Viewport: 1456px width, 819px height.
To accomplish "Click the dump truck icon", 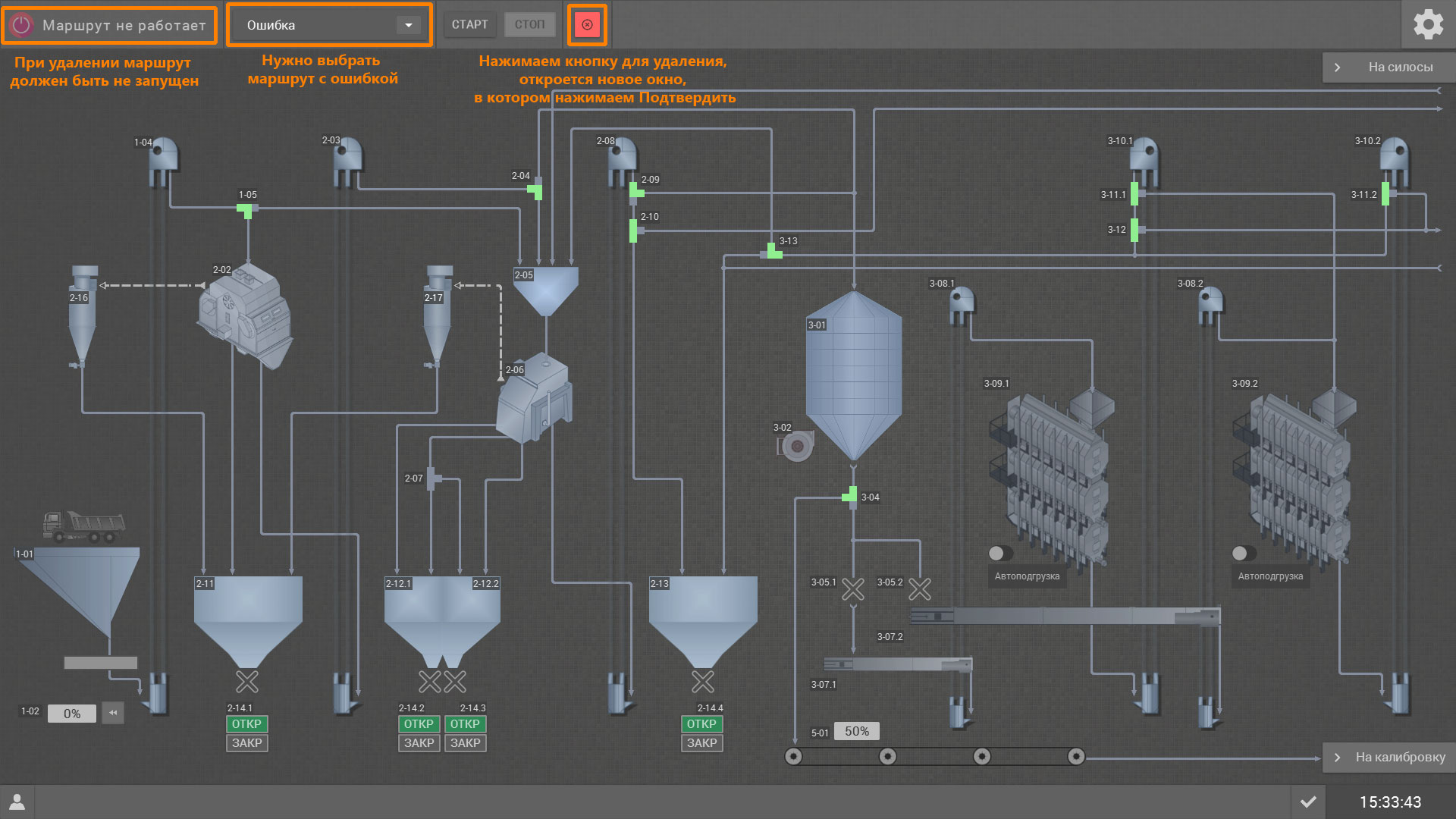I will point(83,526).
